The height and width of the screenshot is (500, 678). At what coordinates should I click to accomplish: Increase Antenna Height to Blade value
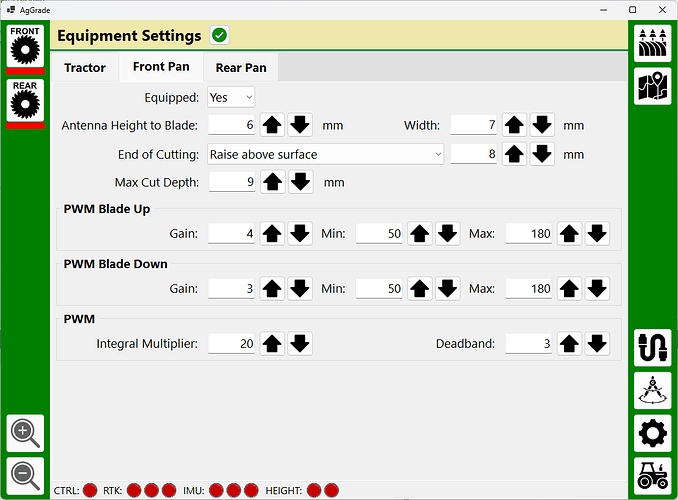272,126
